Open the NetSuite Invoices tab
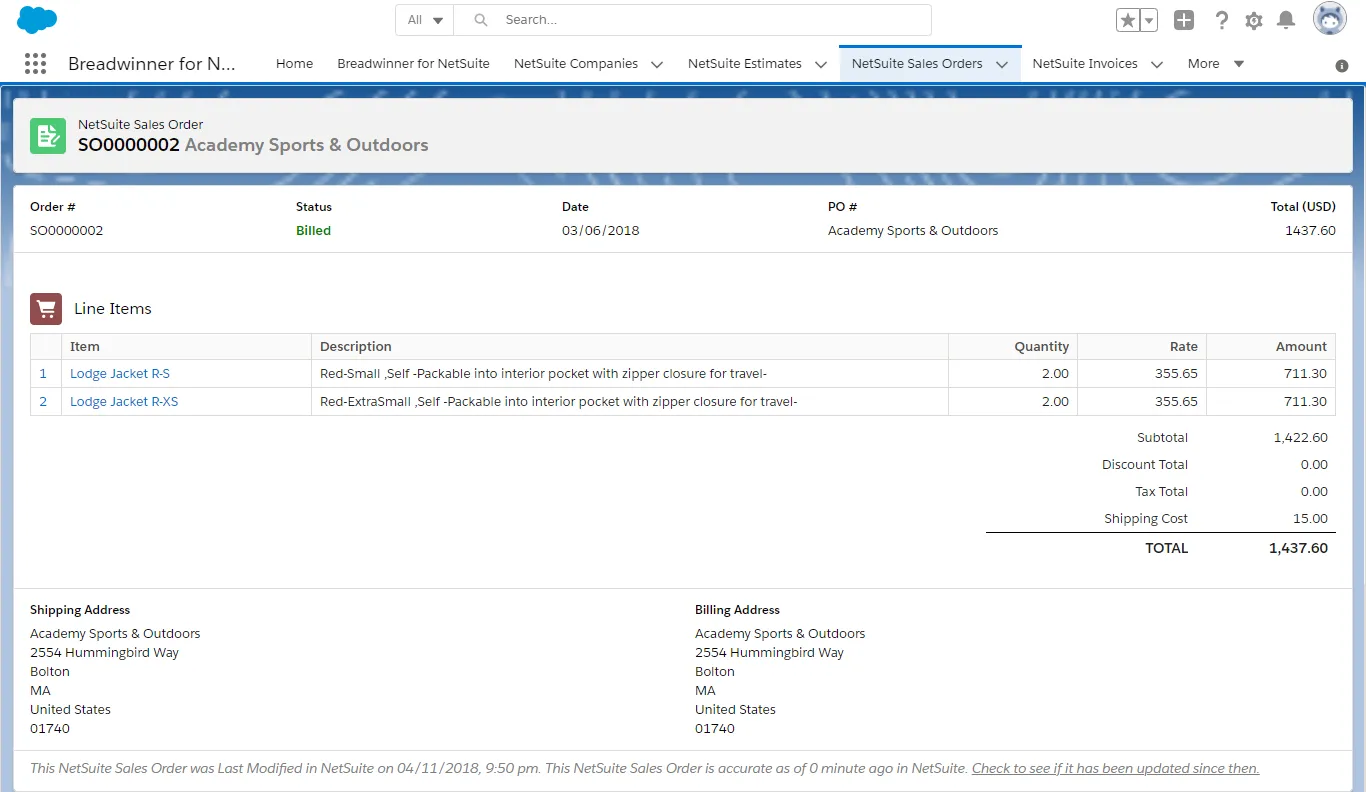 tap(1085, 63)
